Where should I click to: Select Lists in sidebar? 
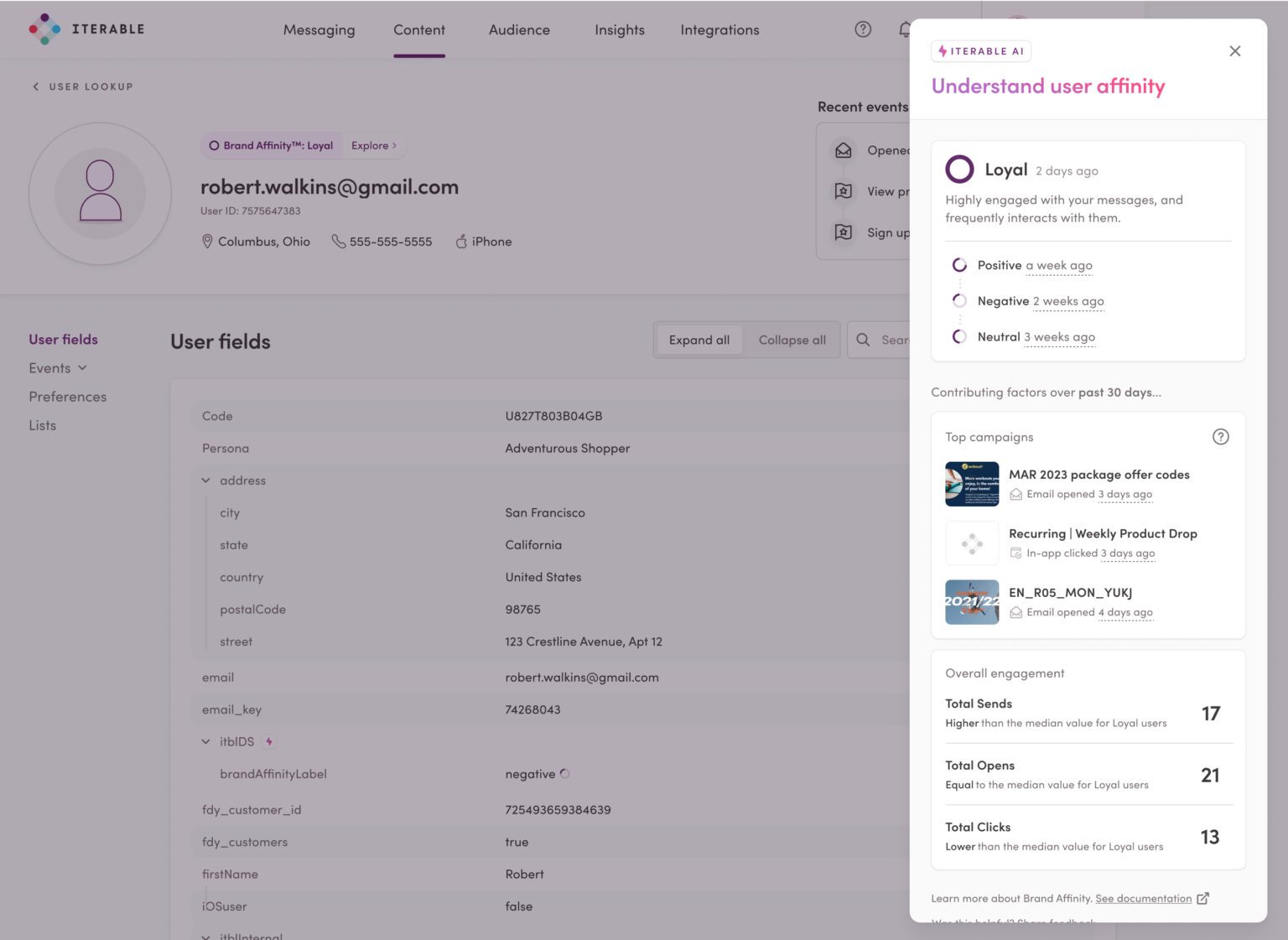(43, 425)
